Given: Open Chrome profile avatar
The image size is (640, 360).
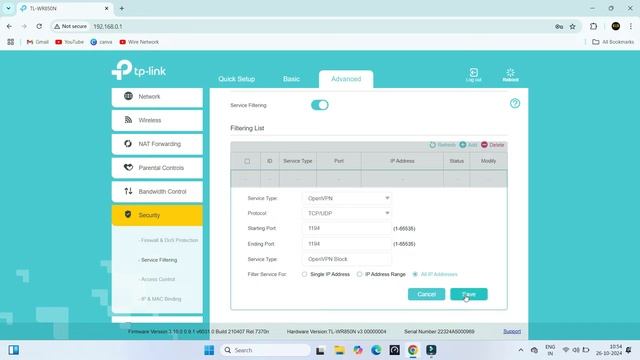Looking at the screenshot, I should pos(616,26).
